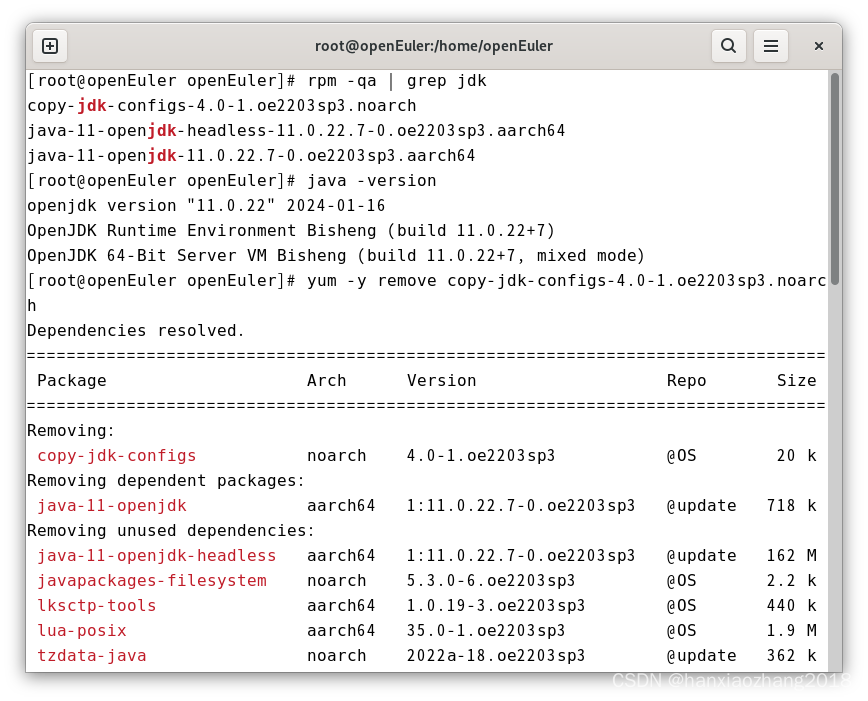Click the 'java -version' command text
This screenshot has height=701, width=868.
click(372, 181)
